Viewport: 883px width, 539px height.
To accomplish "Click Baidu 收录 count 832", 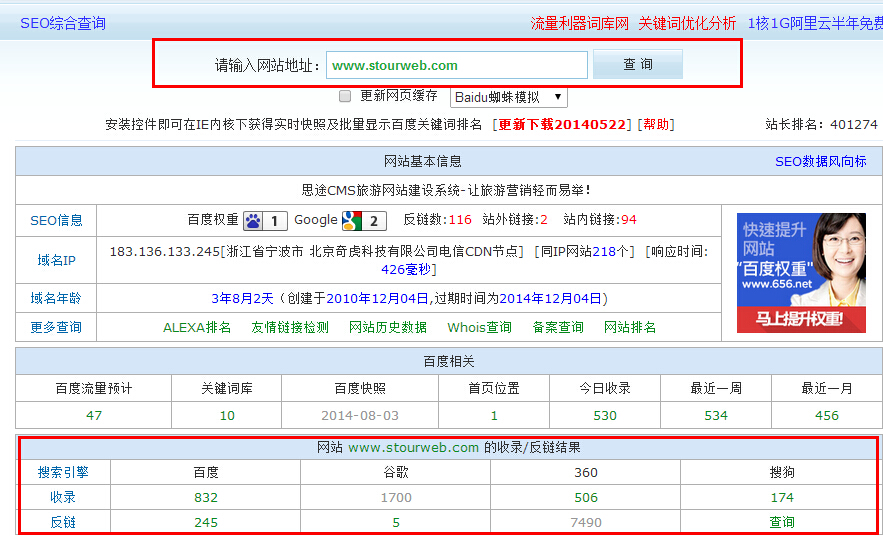I will [x=205, y=497].
